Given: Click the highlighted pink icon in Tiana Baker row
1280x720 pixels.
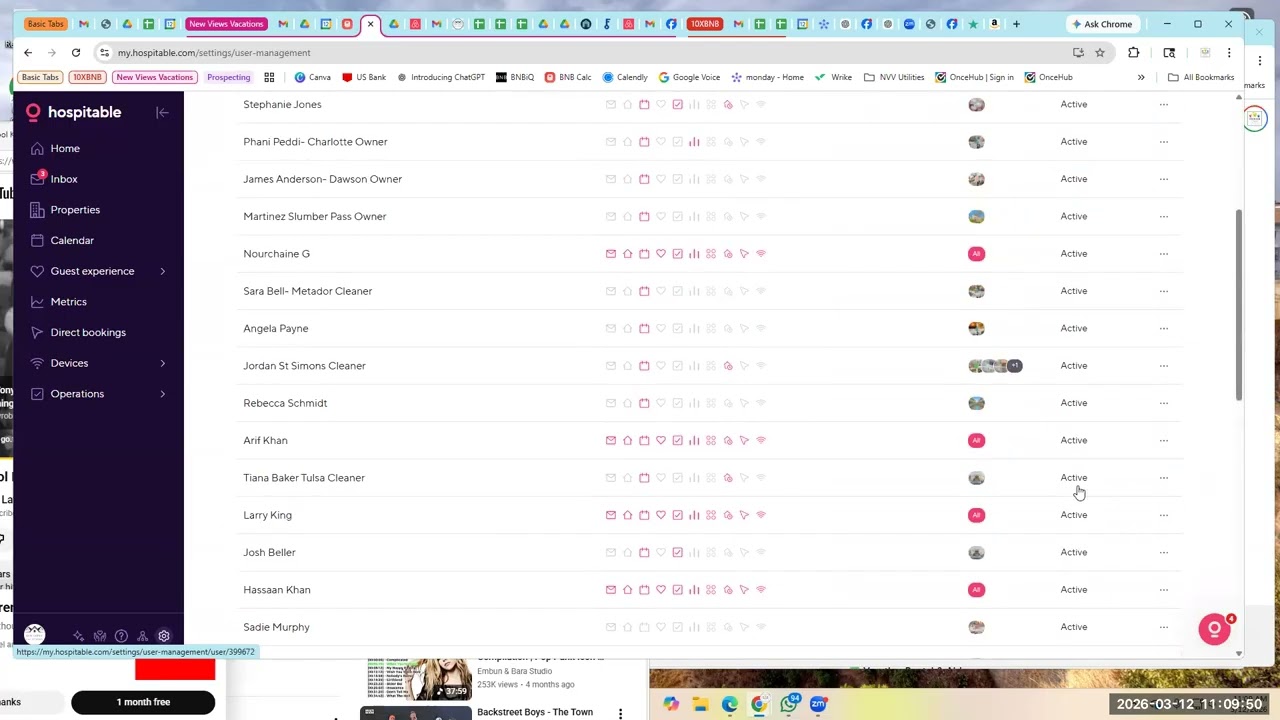Looking at the screenshot, I should pos(728,478).
